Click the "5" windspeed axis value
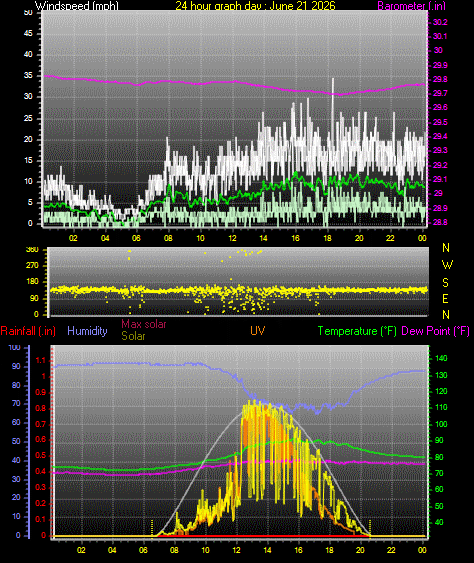 pos(30,202)
